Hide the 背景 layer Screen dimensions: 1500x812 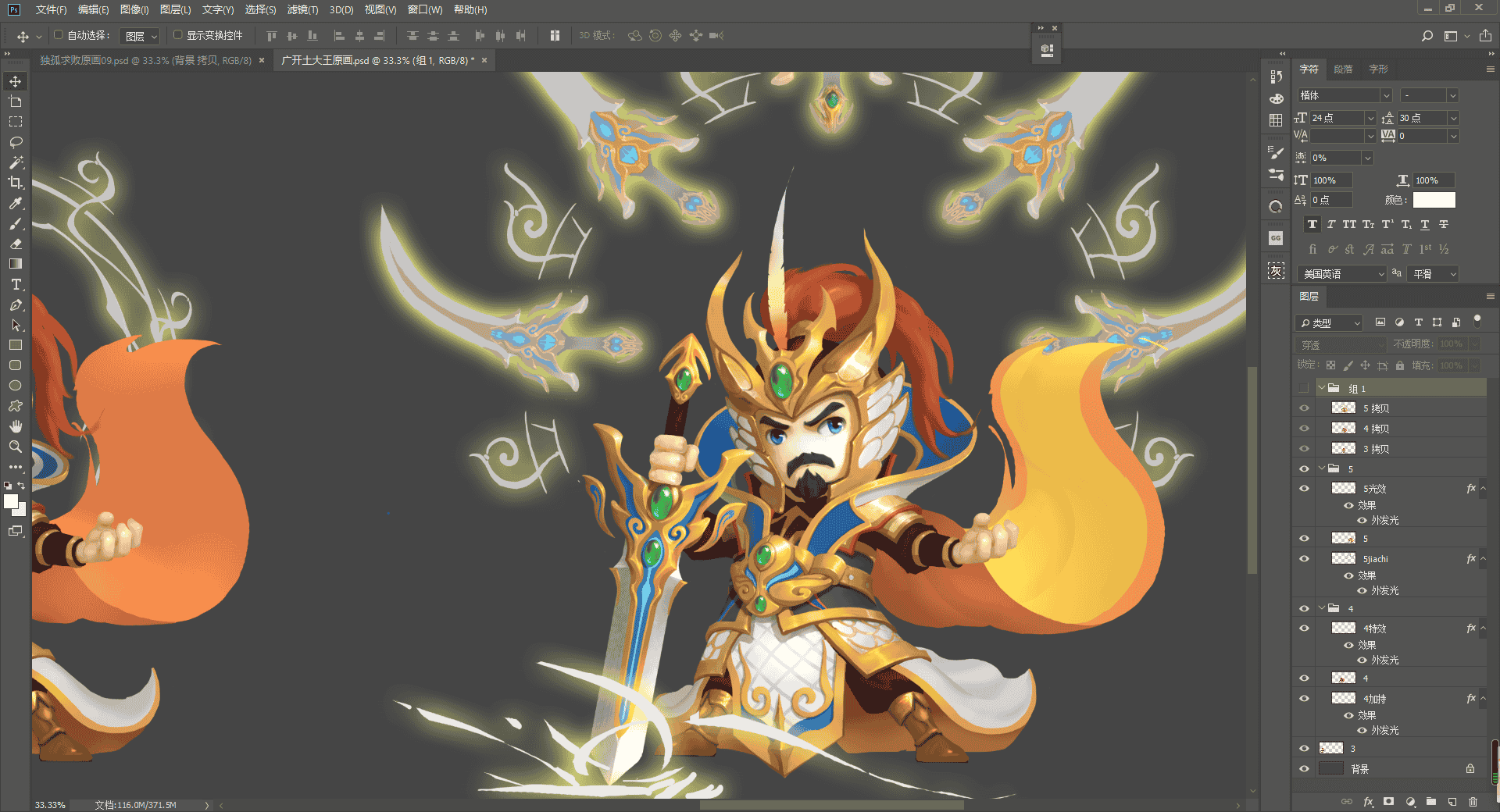pyautogui.click(x=1304, y=769)
